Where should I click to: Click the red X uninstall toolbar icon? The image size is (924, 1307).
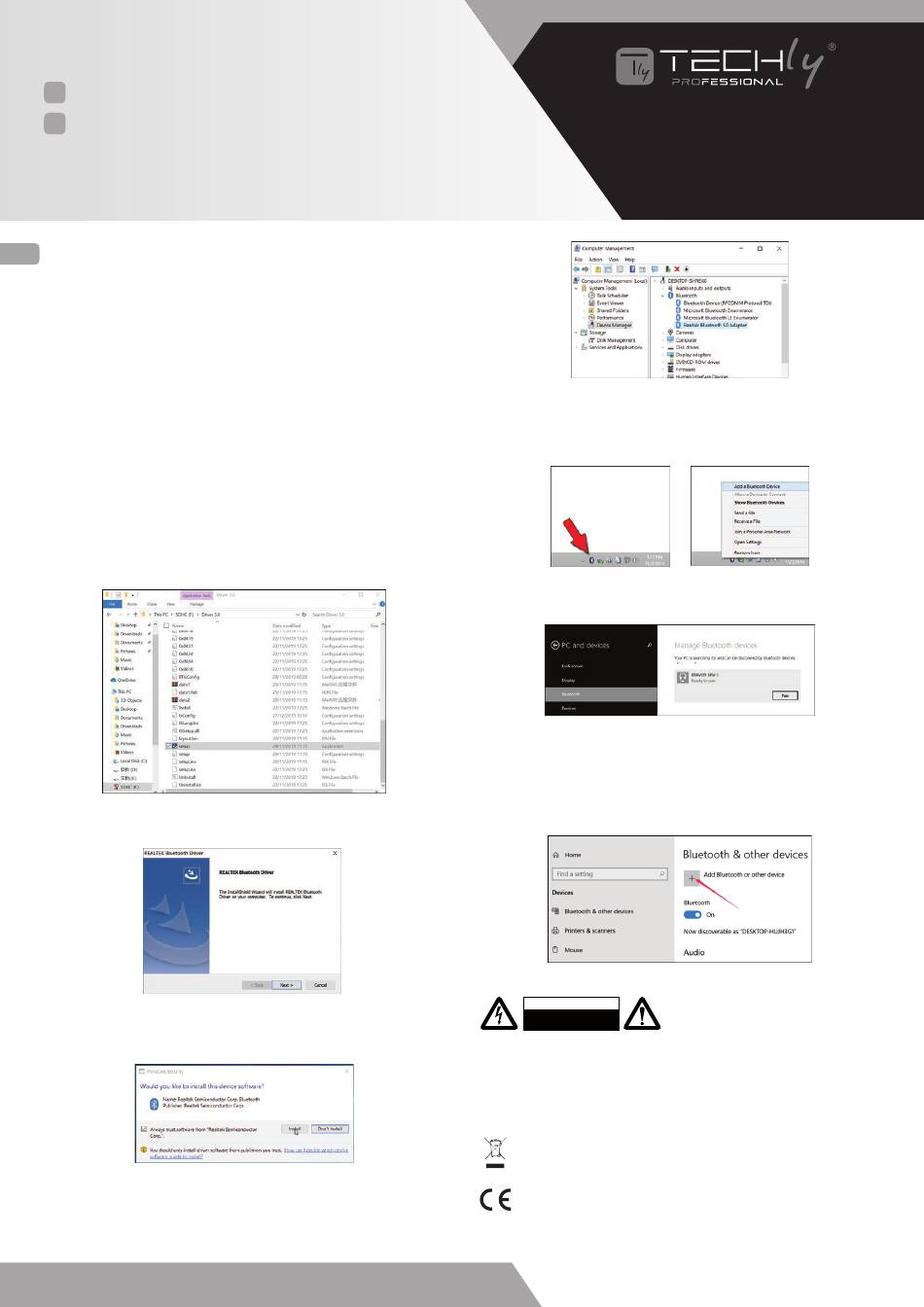(677, 269)
